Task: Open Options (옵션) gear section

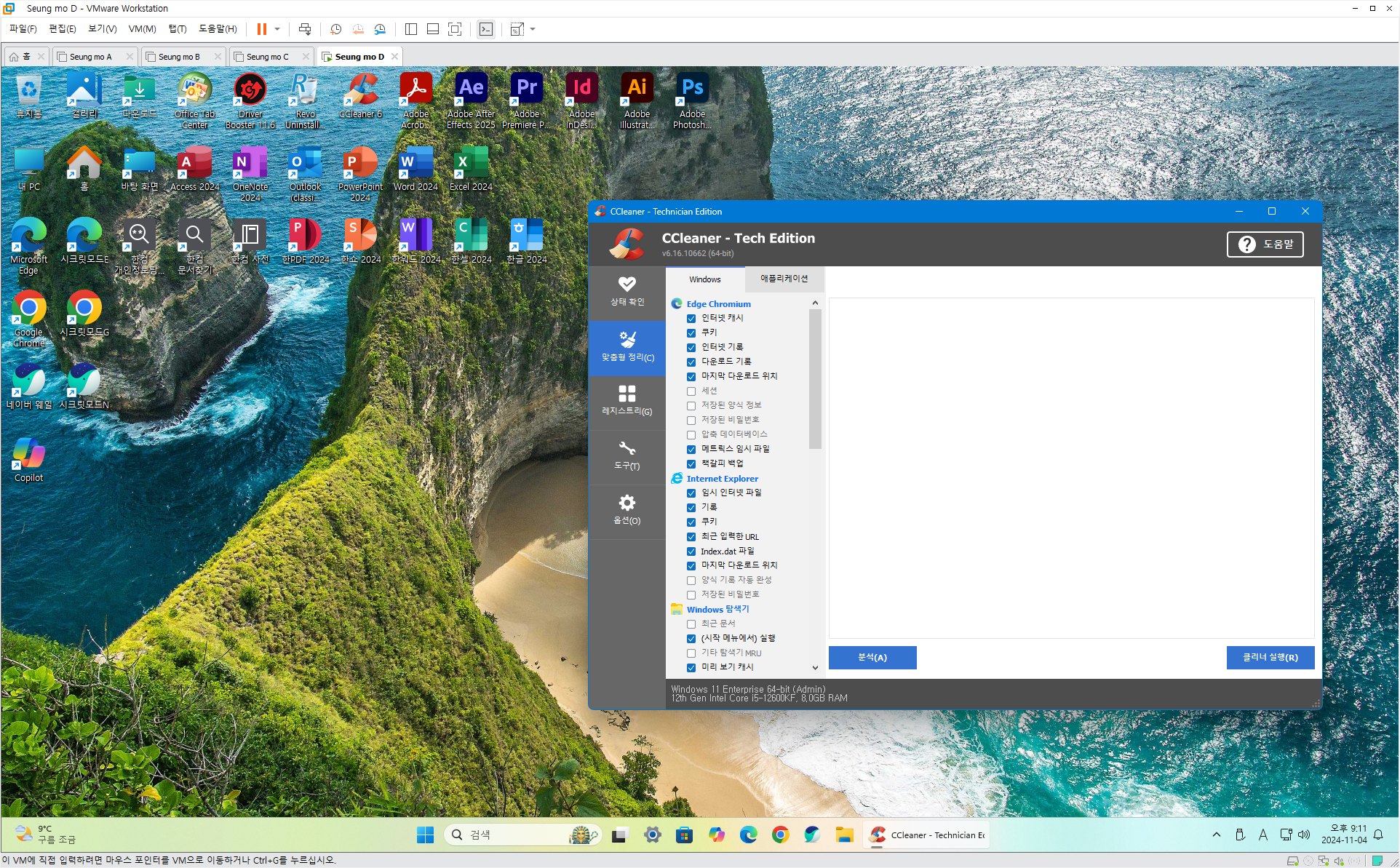Action: click(627, 510)
